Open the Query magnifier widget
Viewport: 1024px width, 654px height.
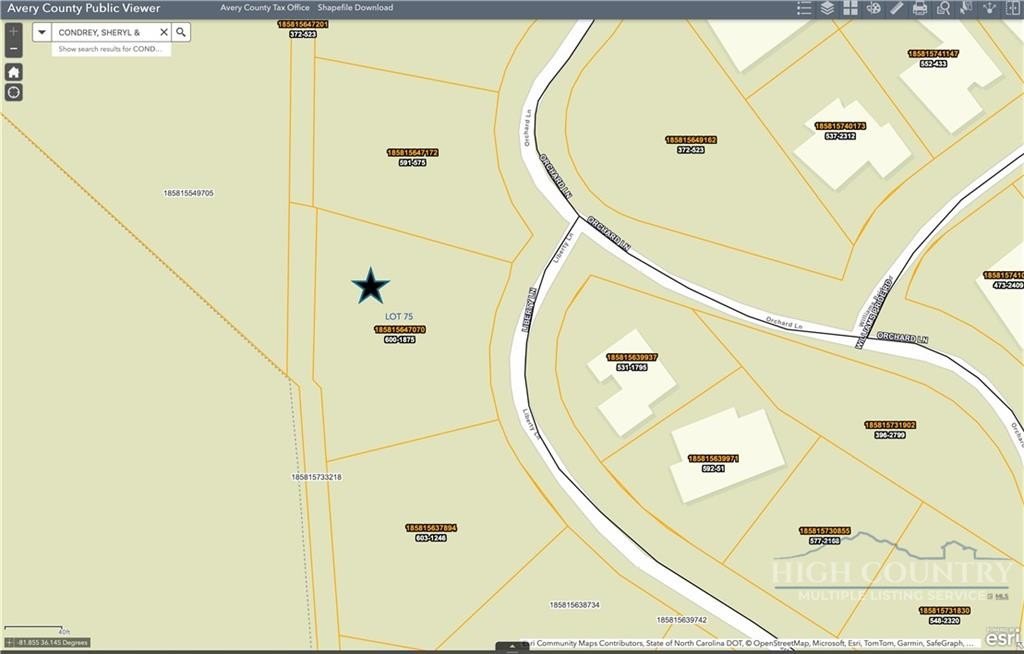(943, 8)
